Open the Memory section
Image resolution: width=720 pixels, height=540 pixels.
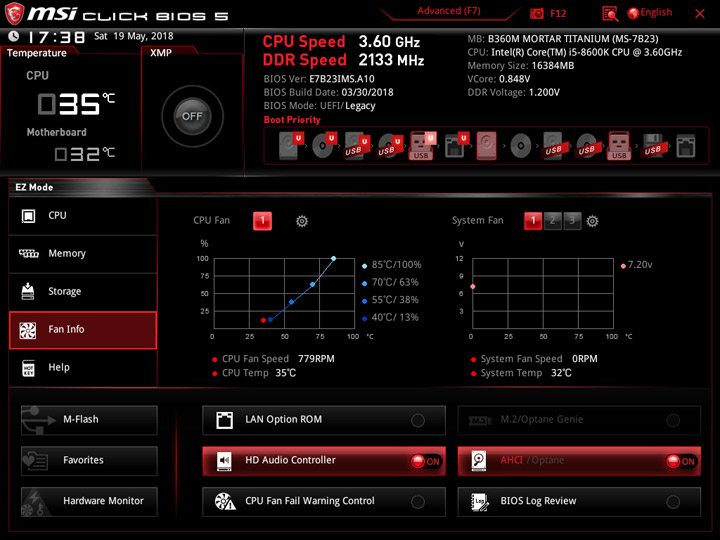pyautogui.click(x=83, y=254)
